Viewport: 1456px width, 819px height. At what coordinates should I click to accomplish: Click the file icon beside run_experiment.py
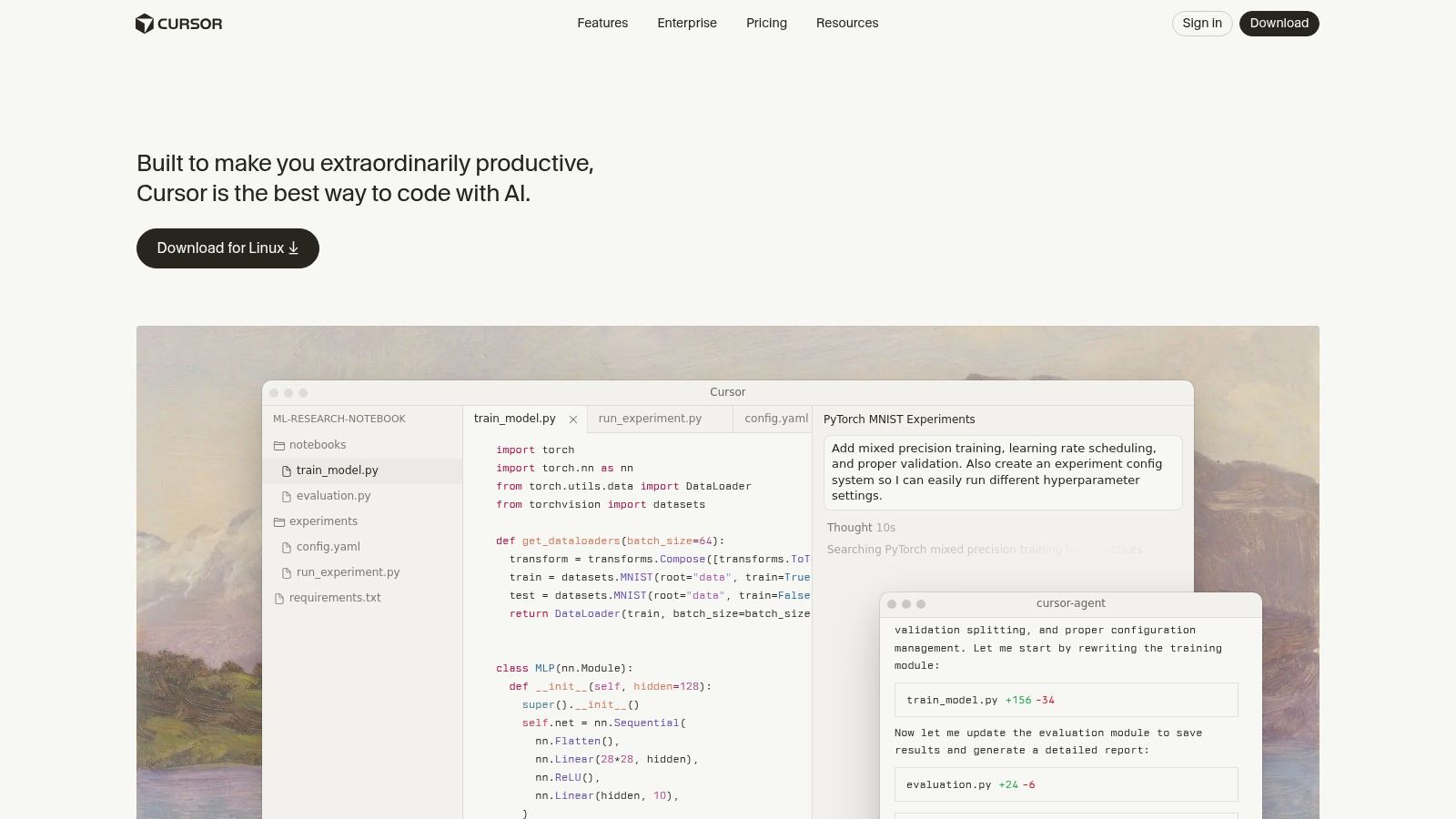(287, 572)
